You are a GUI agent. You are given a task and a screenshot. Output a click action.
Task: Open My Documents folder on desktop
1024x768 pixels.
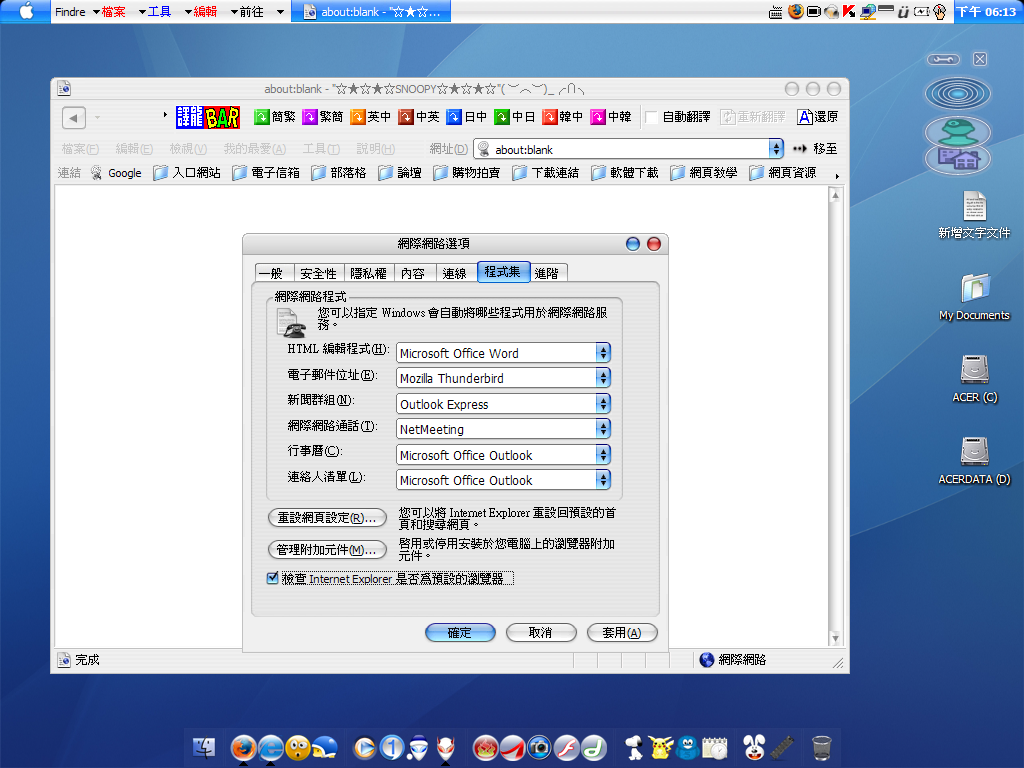click(x=974, y=288)
